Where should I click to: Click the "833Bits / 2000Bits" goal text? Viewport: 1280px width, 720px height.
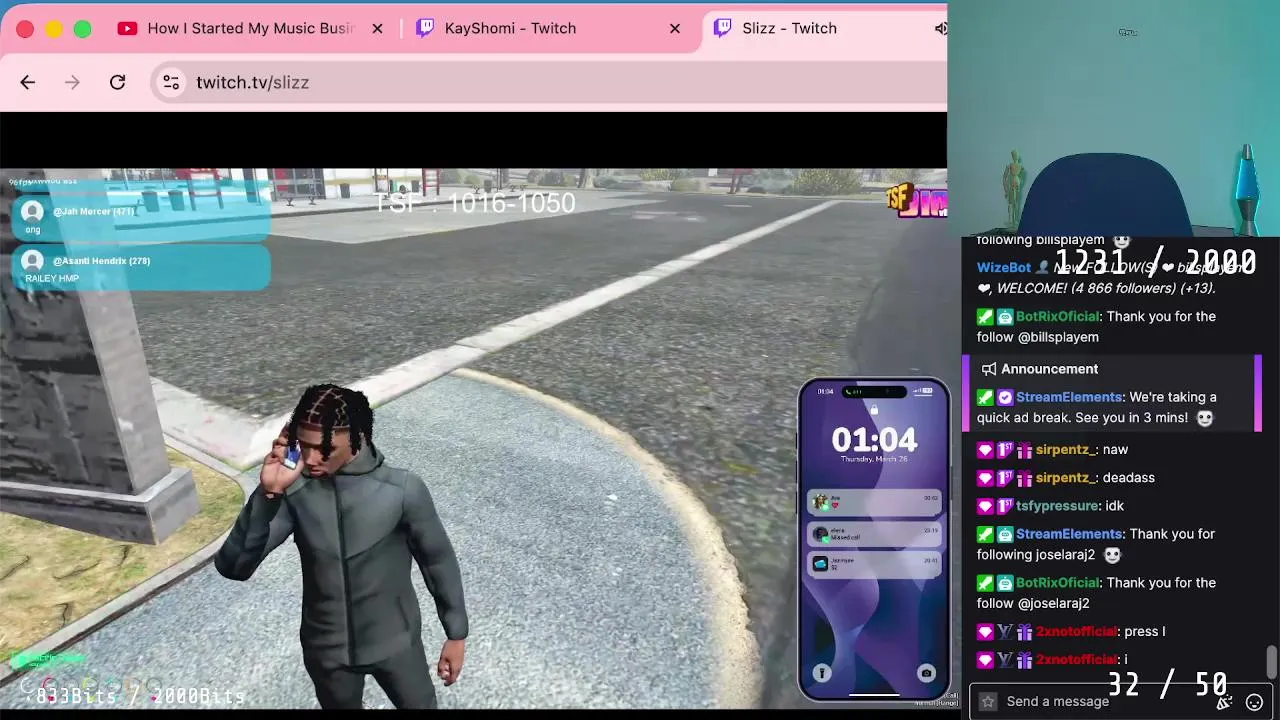tap(140, 696)
